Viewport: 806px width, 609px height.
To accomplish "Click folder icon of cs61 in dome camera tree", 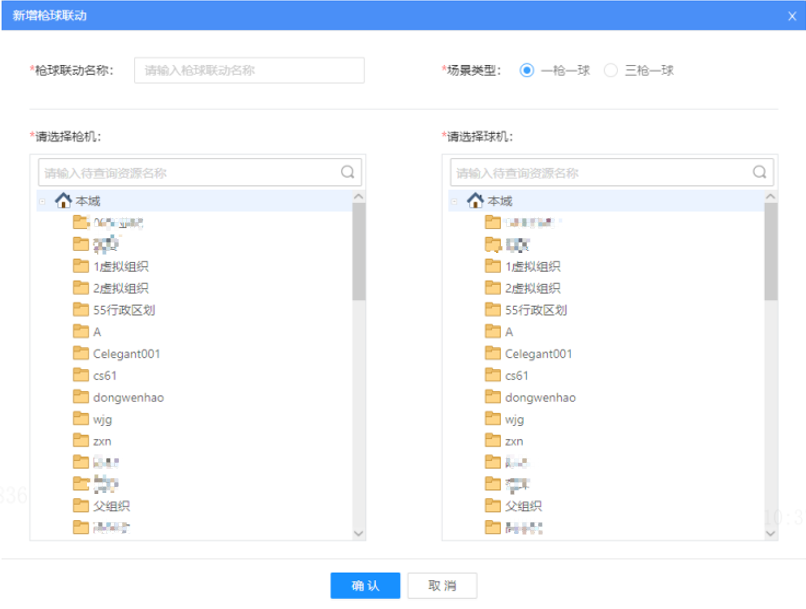I will 492,375.
